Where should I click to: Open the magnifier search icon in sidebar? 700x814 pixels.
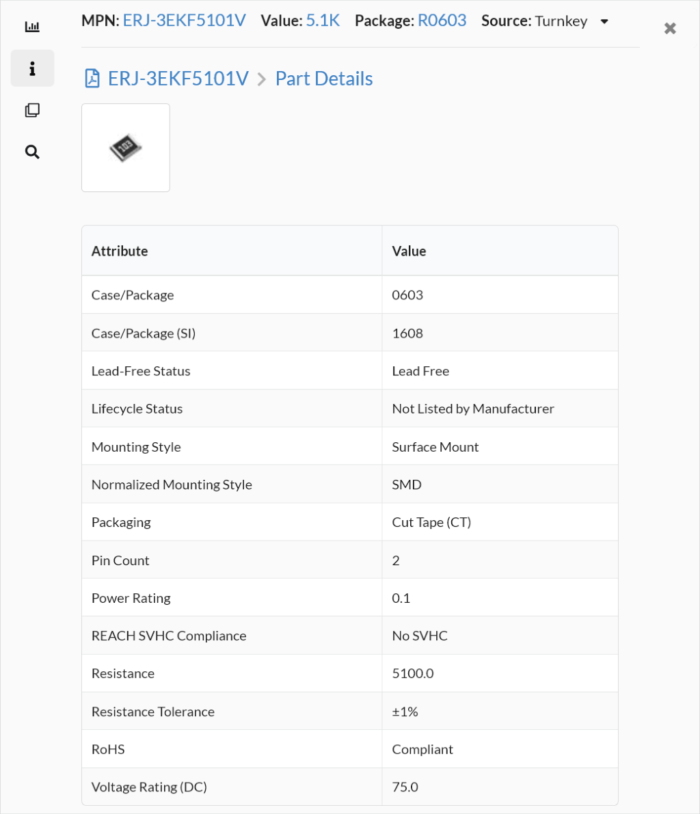pyautogui.click(x=32, y=152)
